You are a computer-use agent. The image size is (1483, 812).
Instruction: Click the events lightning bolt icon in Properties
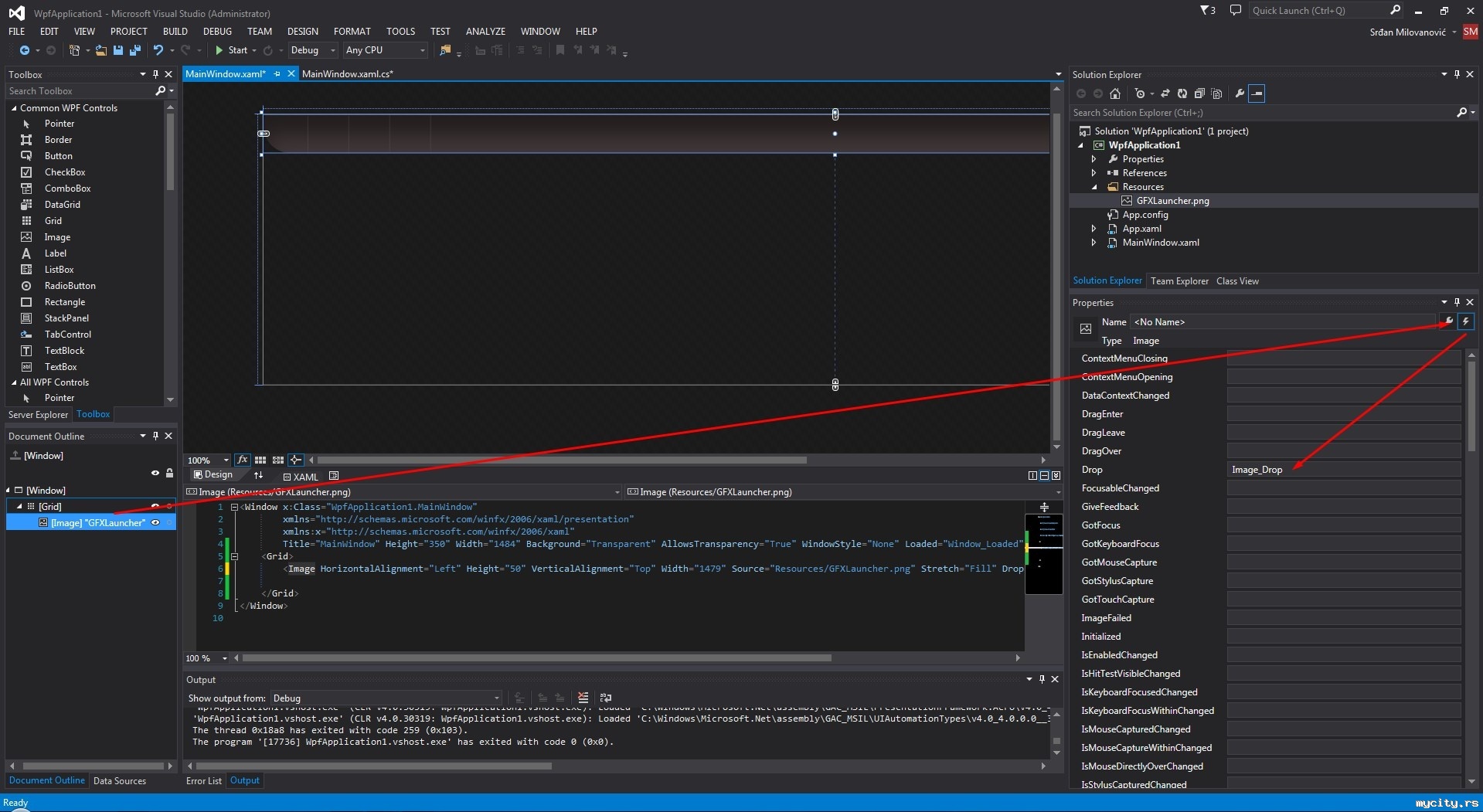tap(1465, 321)
